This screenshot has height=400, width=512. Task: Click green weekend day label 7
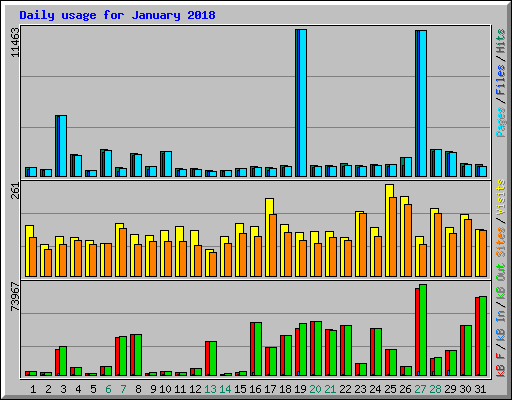123,389
